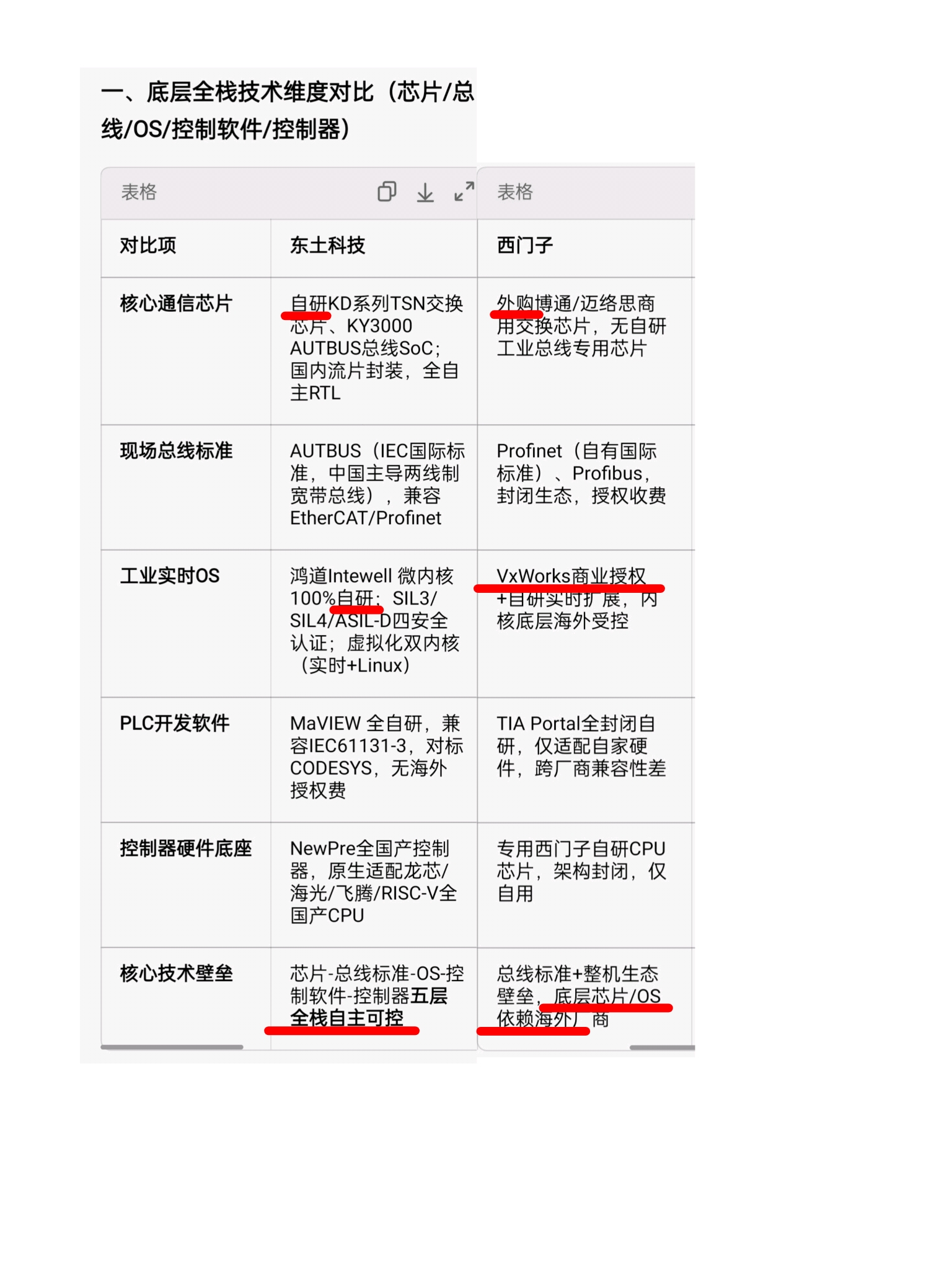The height and width of the screenshot is (1270, 952).
Task: Select the cell starting 'Profinet（自有国际'
Action: point(584,487)
